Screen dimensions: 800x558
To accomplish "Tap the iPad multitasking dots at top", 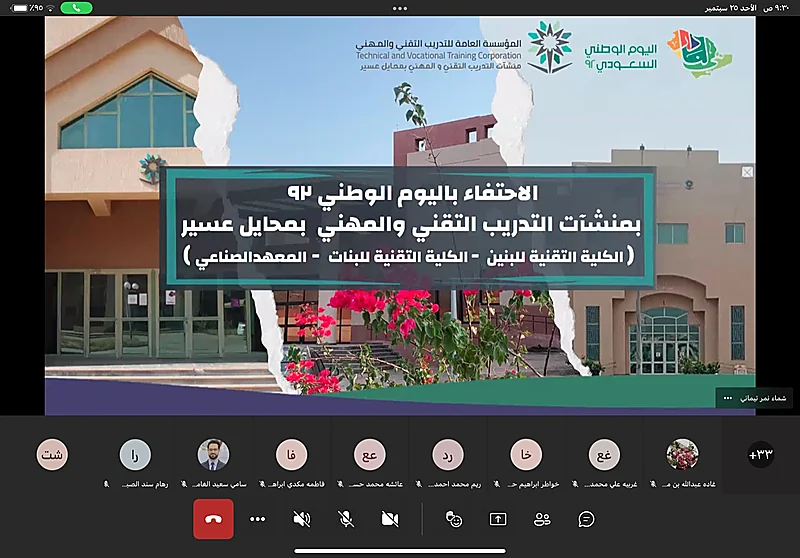I will click(400, 7).
